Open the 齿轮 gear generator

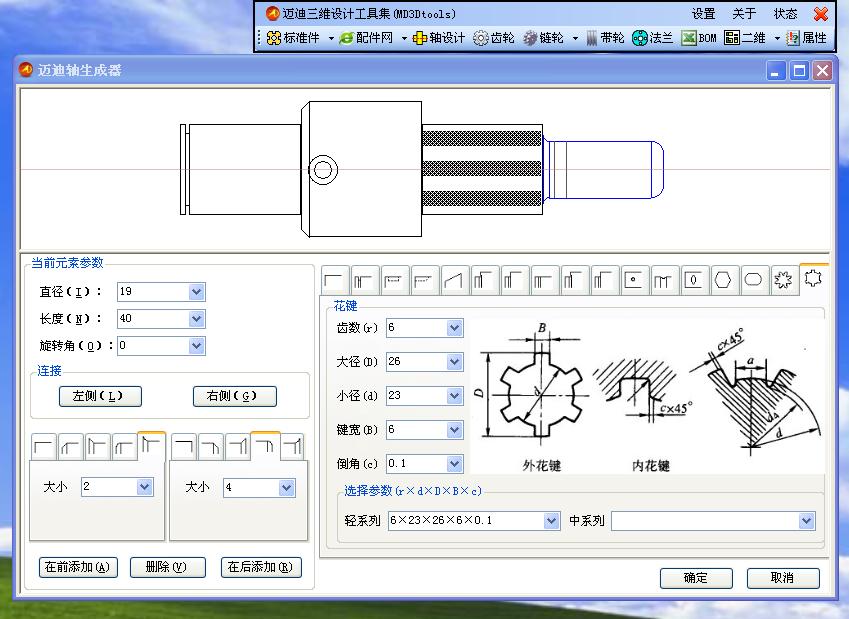tap(493, 38)
